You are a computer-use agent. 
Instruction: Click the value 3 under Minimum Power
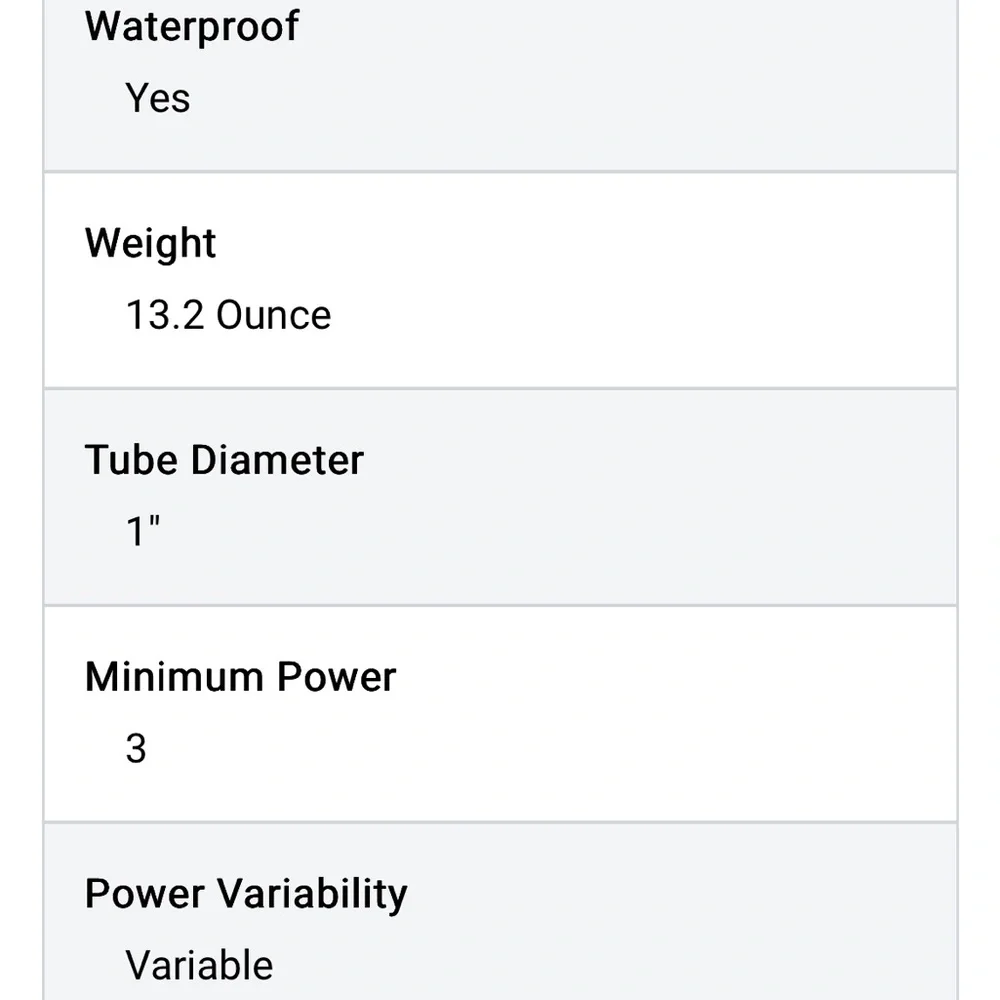(x=136, y=748)
